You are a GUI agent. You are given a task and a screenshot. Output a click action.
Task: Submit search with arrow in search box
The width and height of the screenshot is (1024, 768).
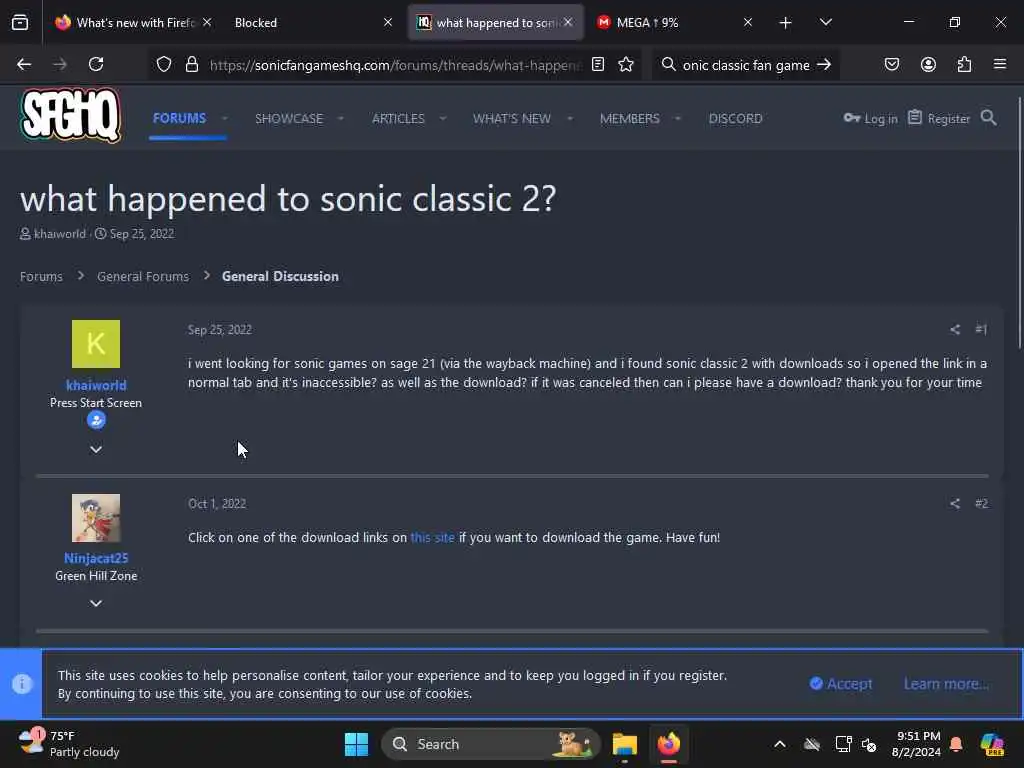(824, 65)
